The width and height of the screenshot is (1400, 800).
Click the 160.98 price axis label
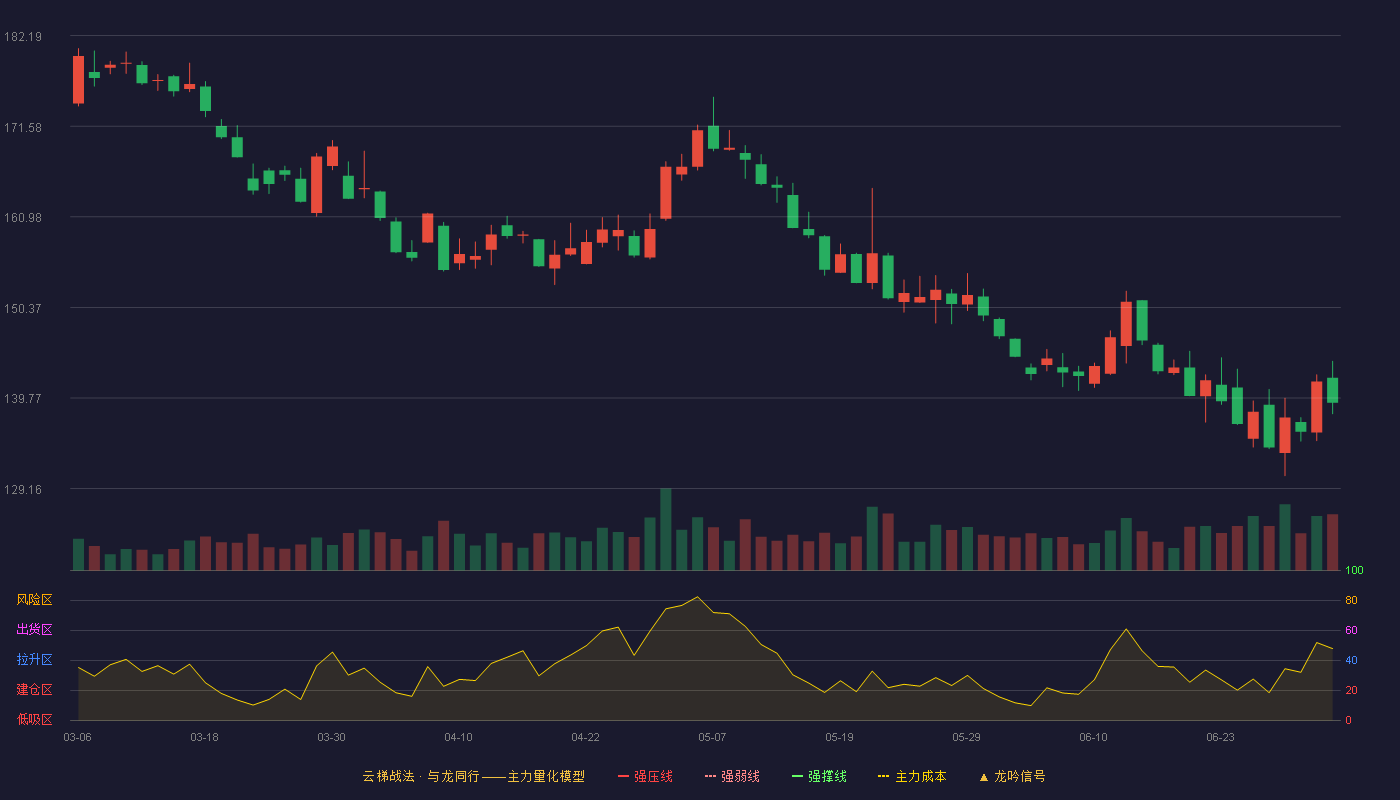coord(23,218)
